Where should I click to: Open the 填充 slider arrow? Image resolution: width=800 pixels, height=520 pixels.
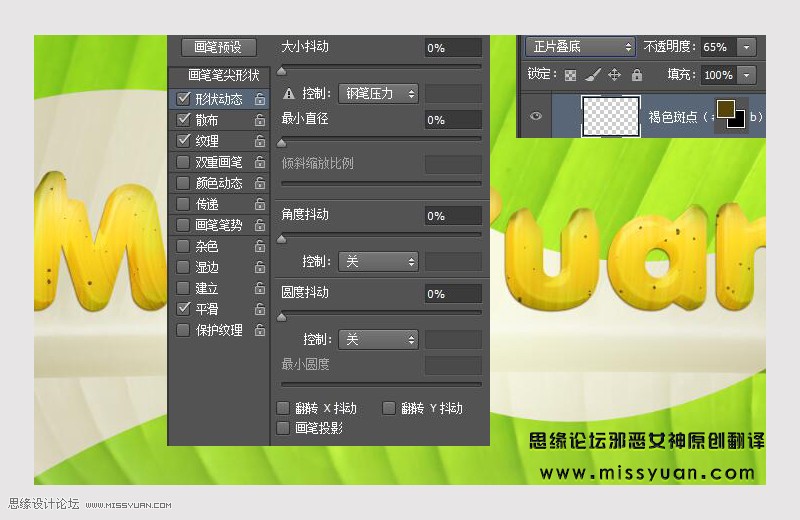coord(746,75)
